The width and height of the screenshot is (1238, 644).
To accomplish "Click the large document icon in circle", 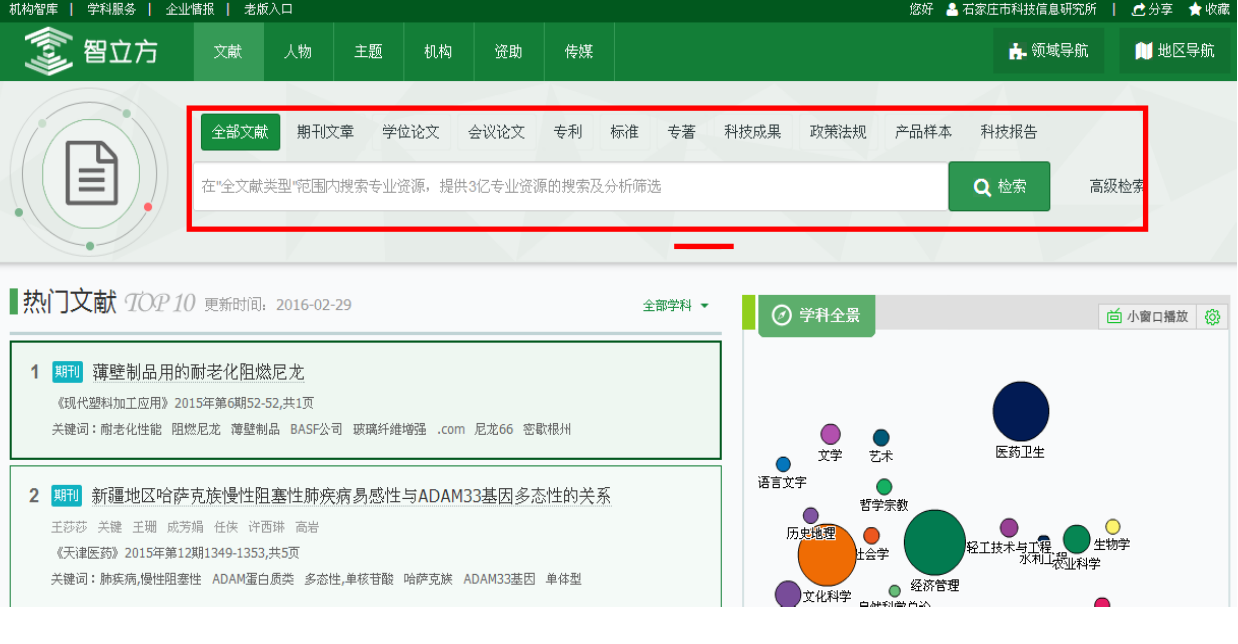I will click(x=92, y=173).
